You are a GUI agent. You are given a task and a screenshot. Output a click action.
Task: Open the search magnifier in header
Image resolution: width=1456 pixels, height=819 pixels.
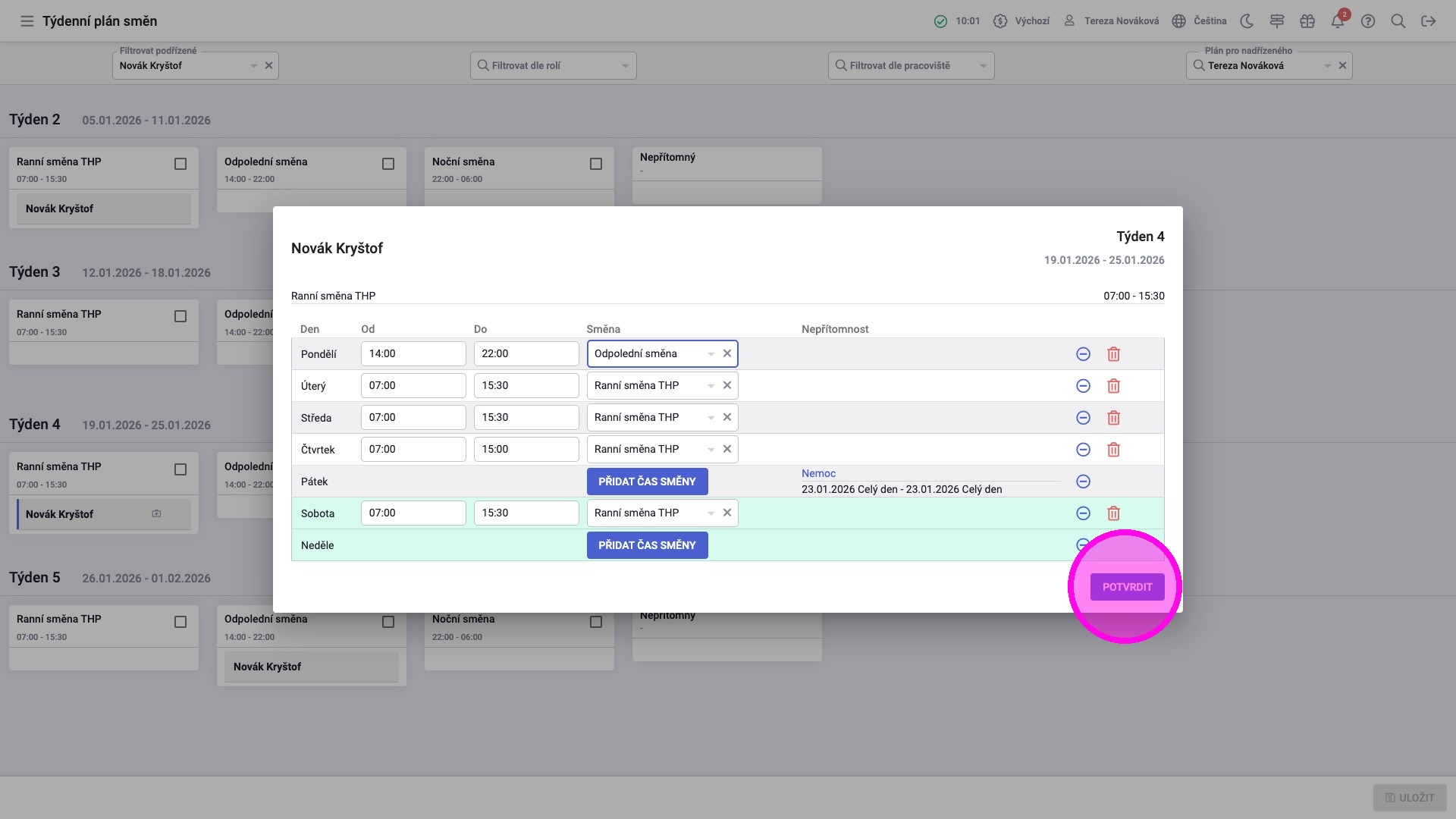coord(1398,21)
